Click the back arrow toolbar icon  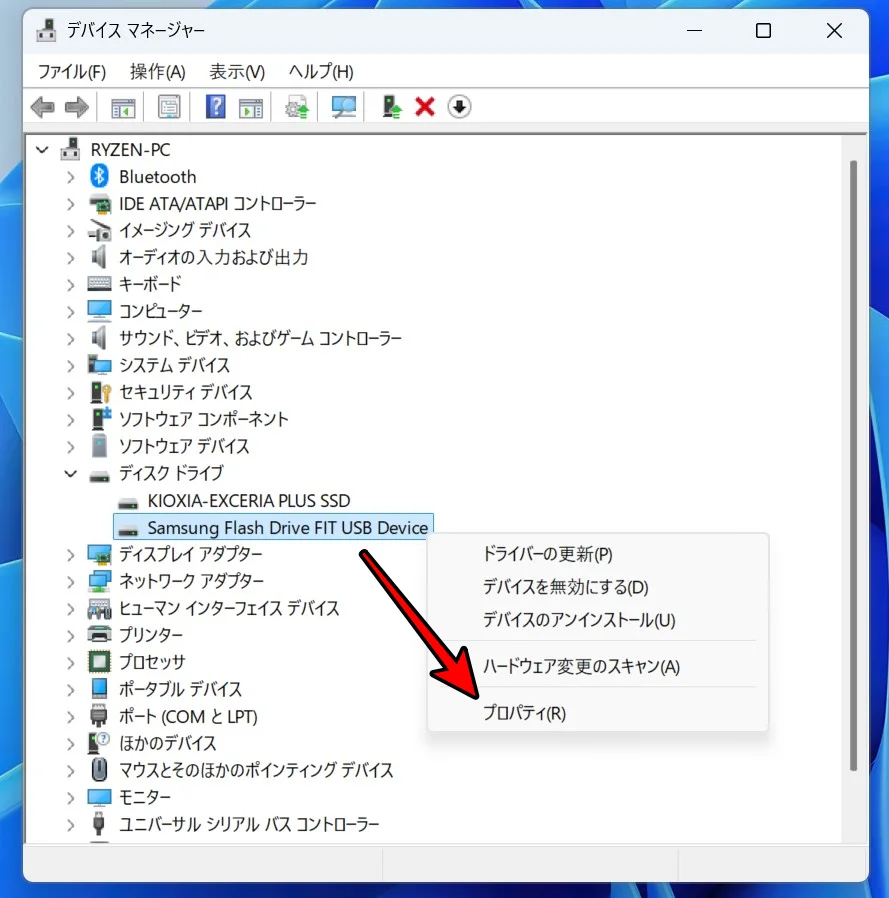42,107
